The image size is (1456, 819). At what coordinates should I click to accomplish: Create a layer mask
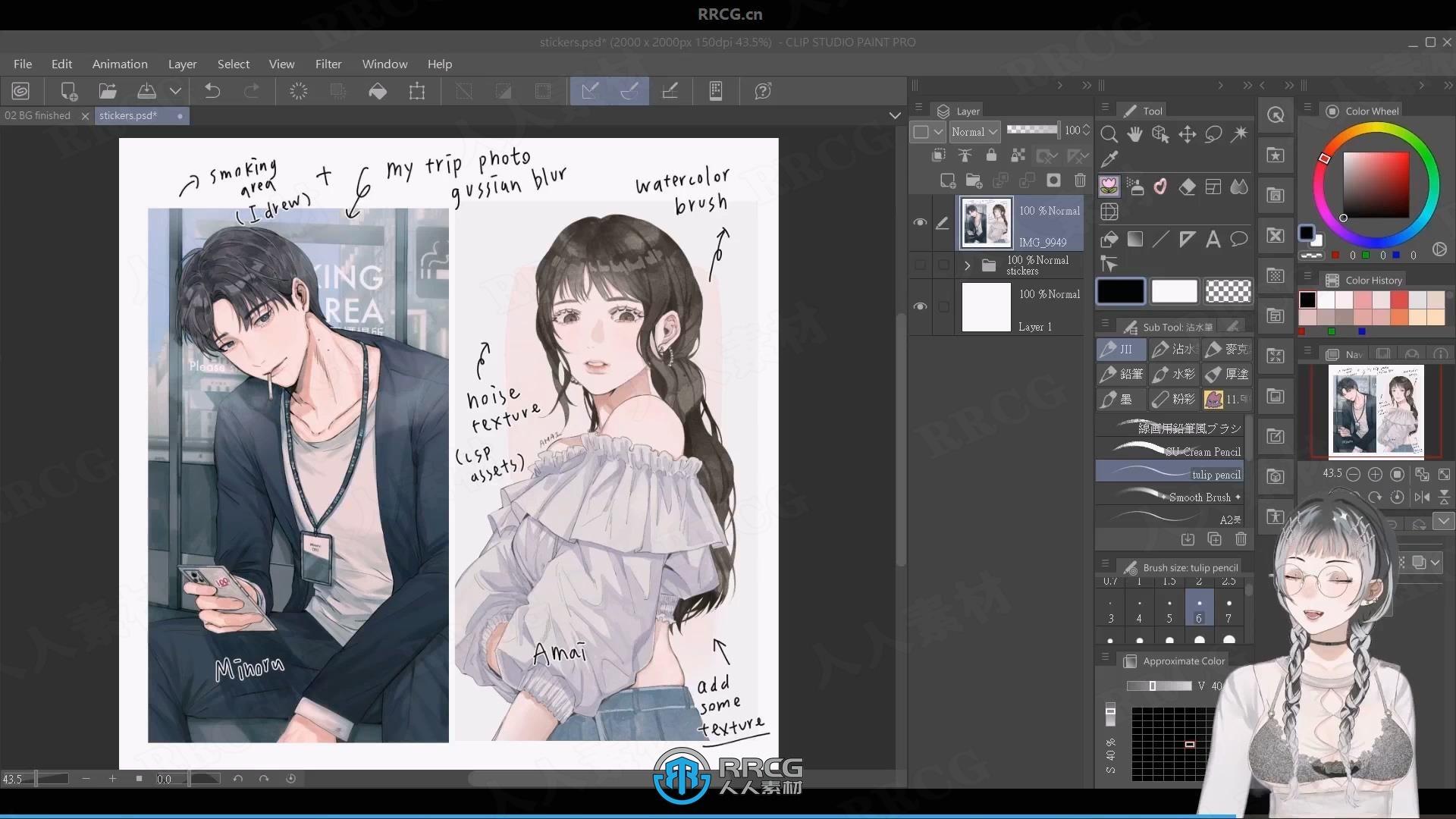pyautogui.click(x=1053, y=180)
